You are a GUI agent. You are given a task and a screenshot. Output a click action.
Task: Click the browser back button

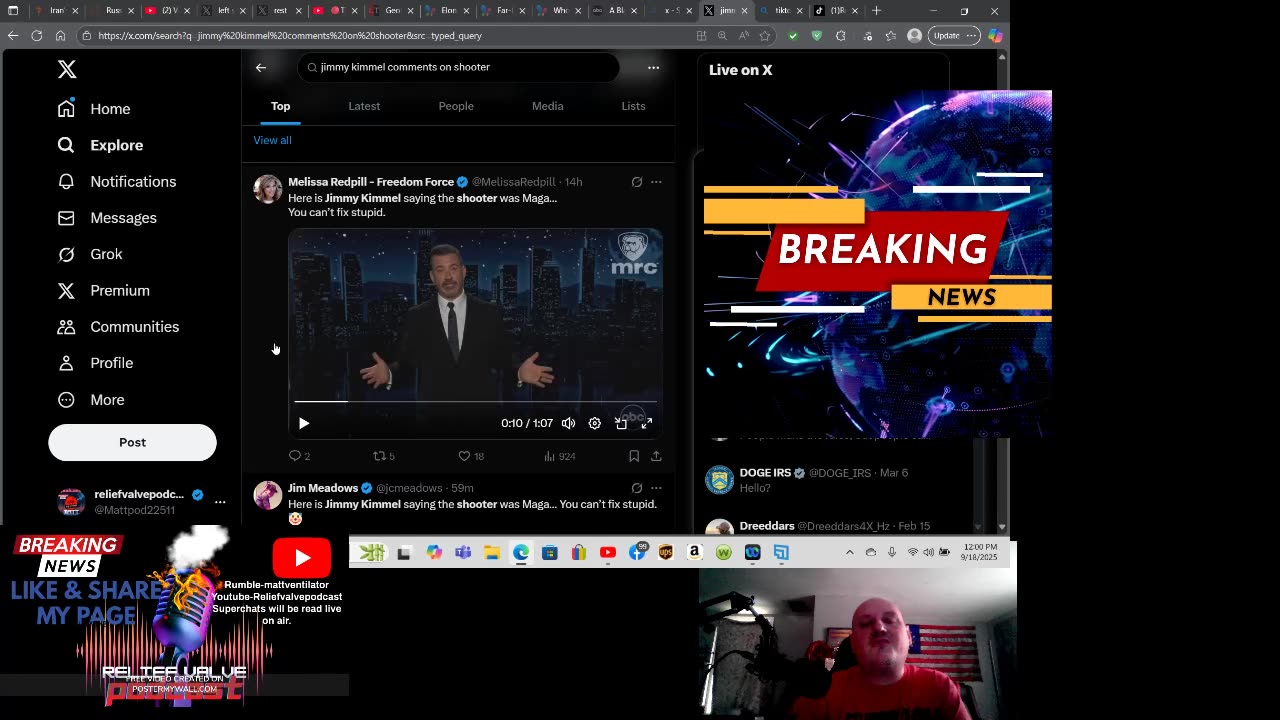pos(13,35)
